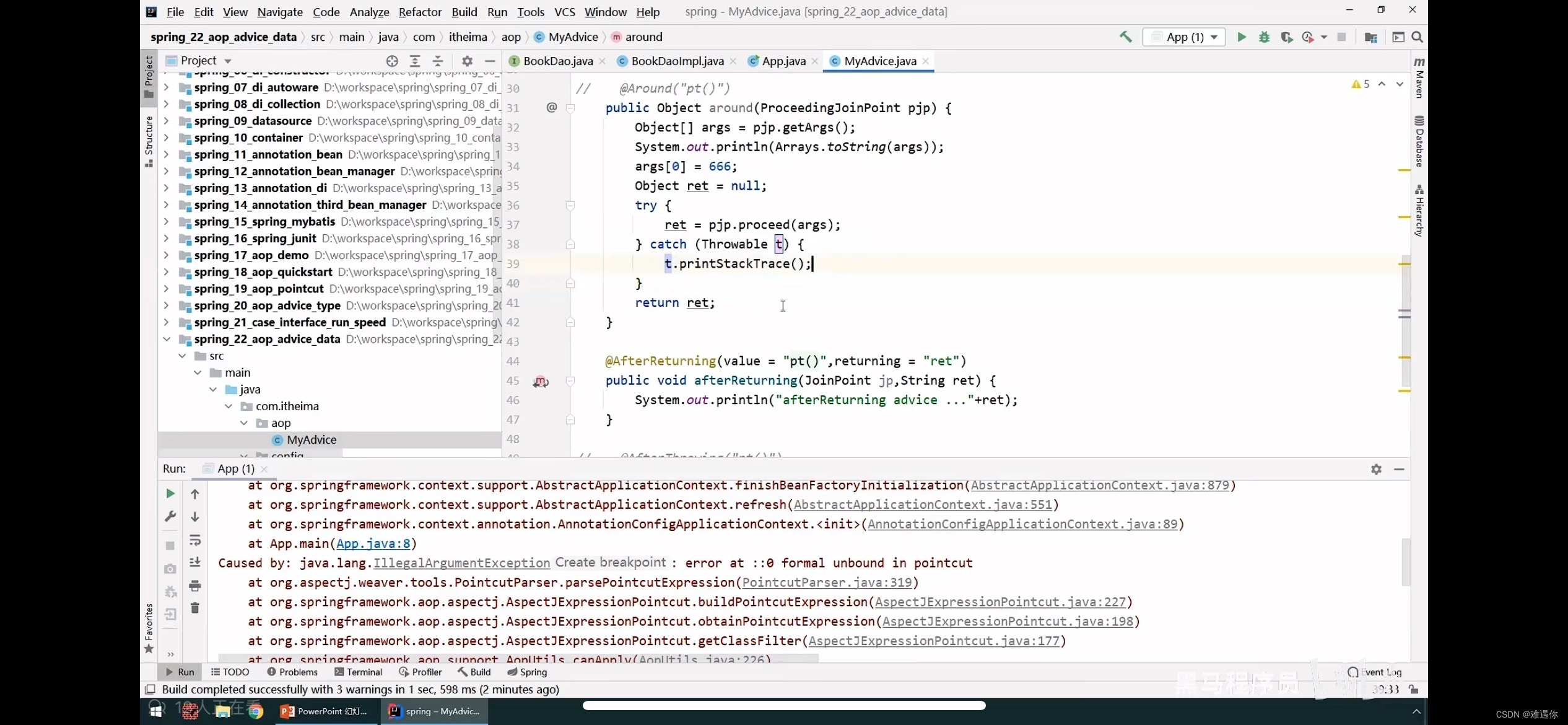Click the @ gutter icon on line 31
1568x725 pixels.
point(552,107)
